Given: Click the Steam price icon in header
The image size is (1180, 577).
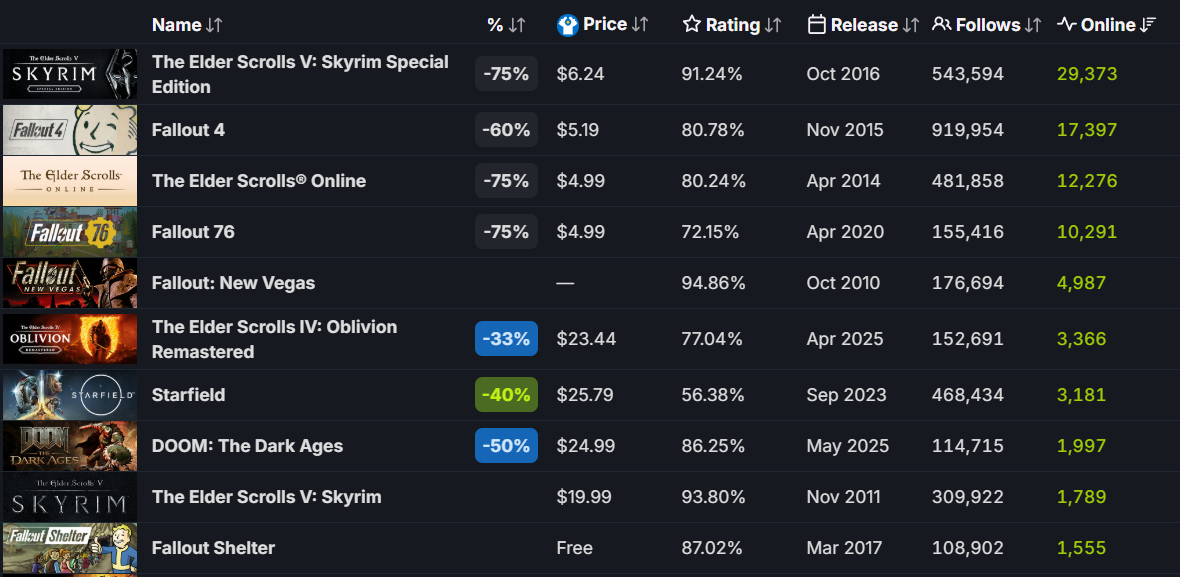Looking at the screenshot, I should tap(568, 25).
